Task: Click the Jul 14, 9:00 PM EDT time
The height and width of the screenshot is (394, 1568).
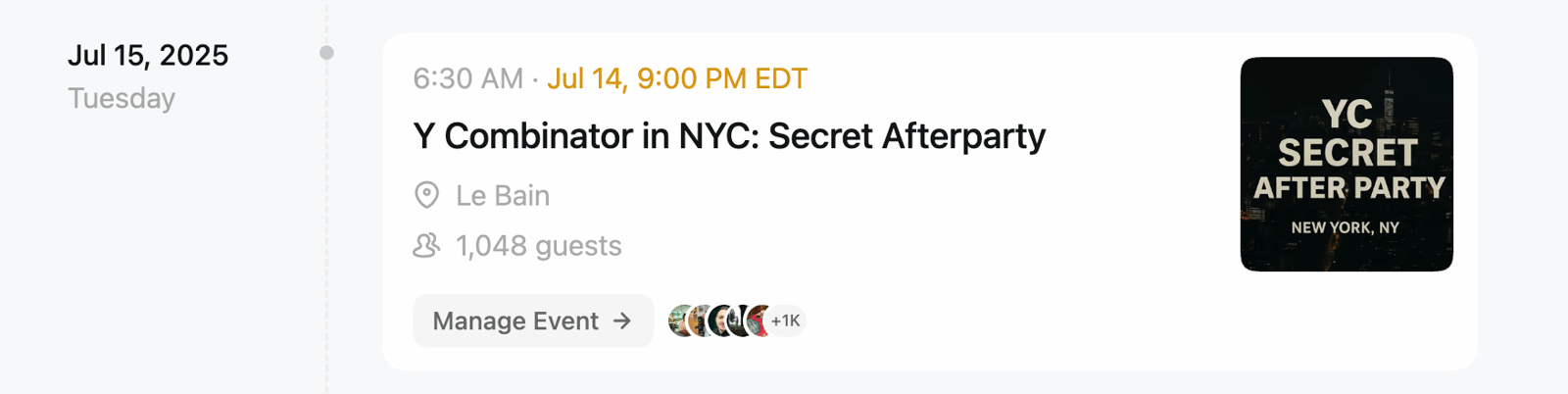Action: pos(677,78)
